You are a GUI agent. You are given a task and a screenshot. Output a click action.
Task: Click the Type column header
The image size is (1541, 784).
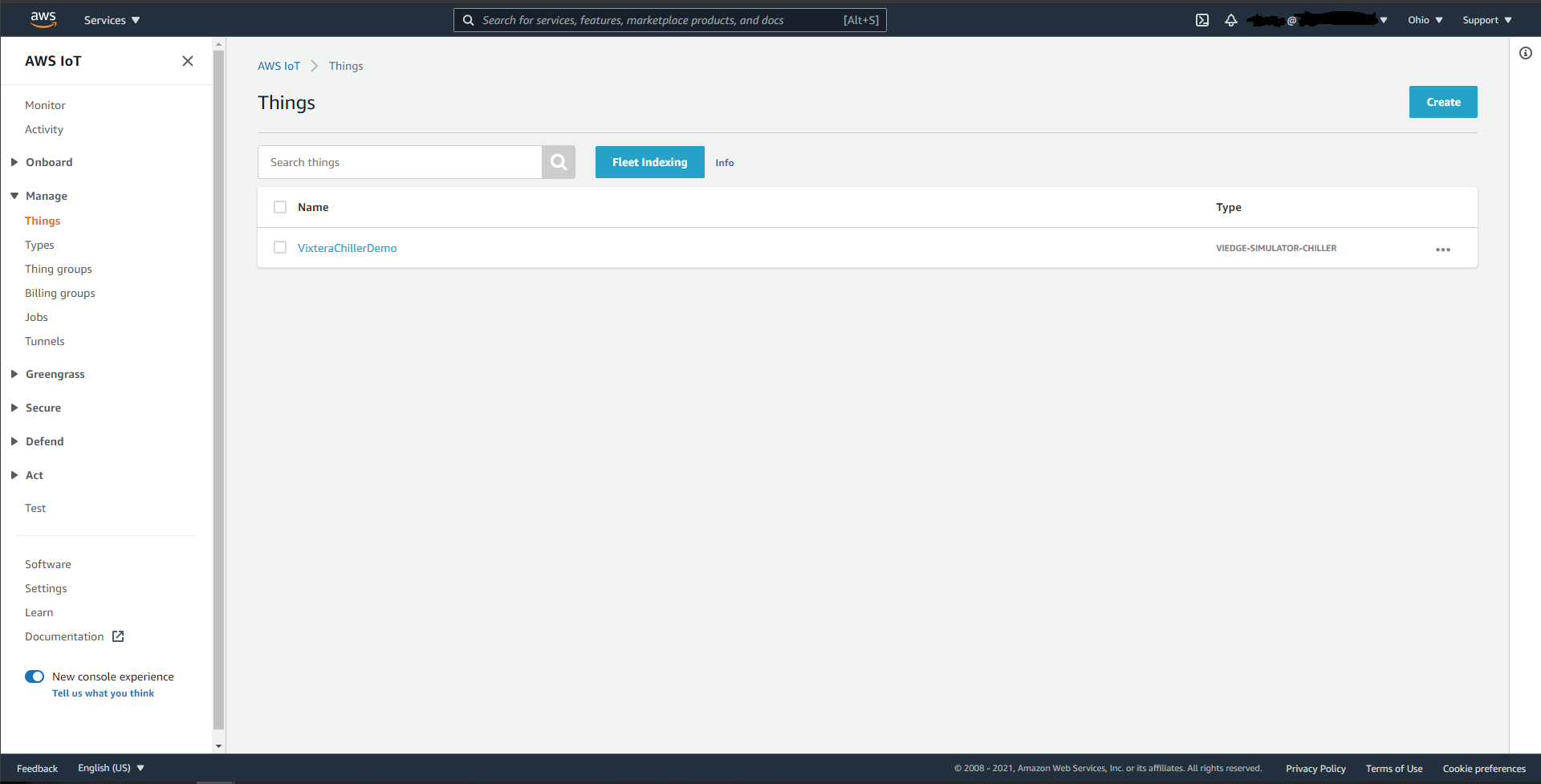[x=1229, y=207]
